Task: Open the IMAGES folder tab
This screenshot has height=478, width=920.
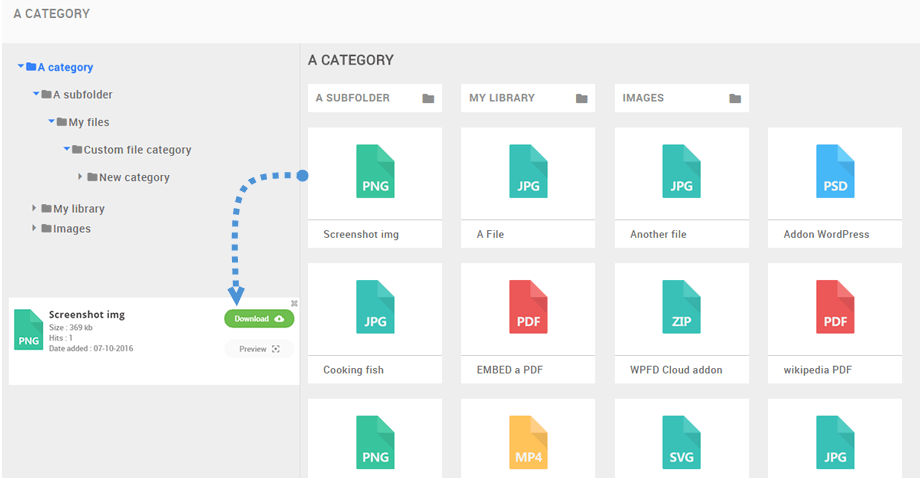Action: click(x=681, y=98)
